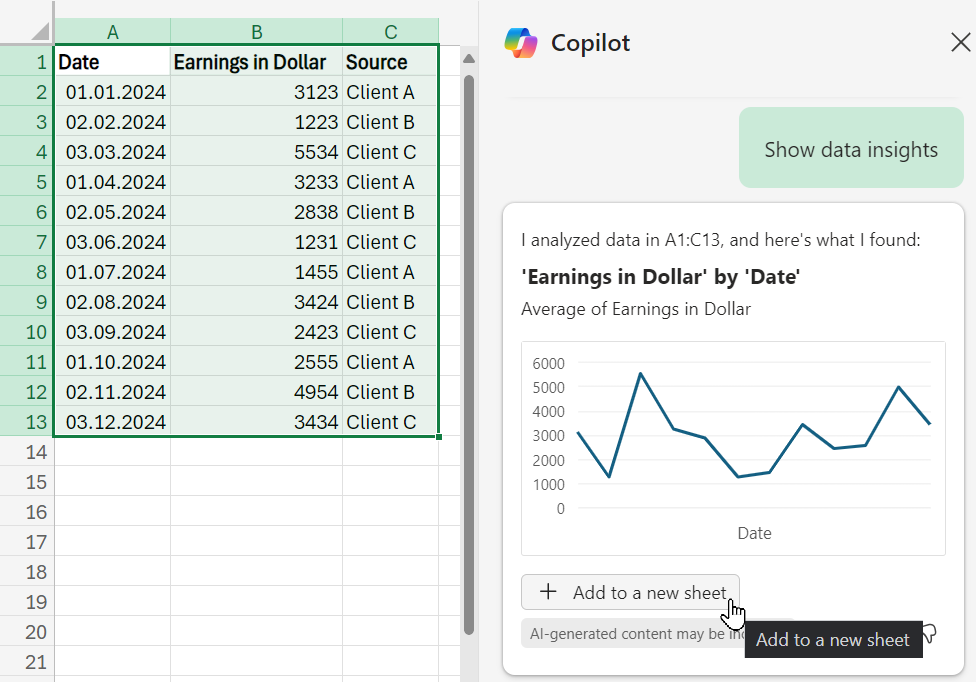Click the earnings value 2555
The height and width of the screenshot is (682, 976).
[256, 361]
